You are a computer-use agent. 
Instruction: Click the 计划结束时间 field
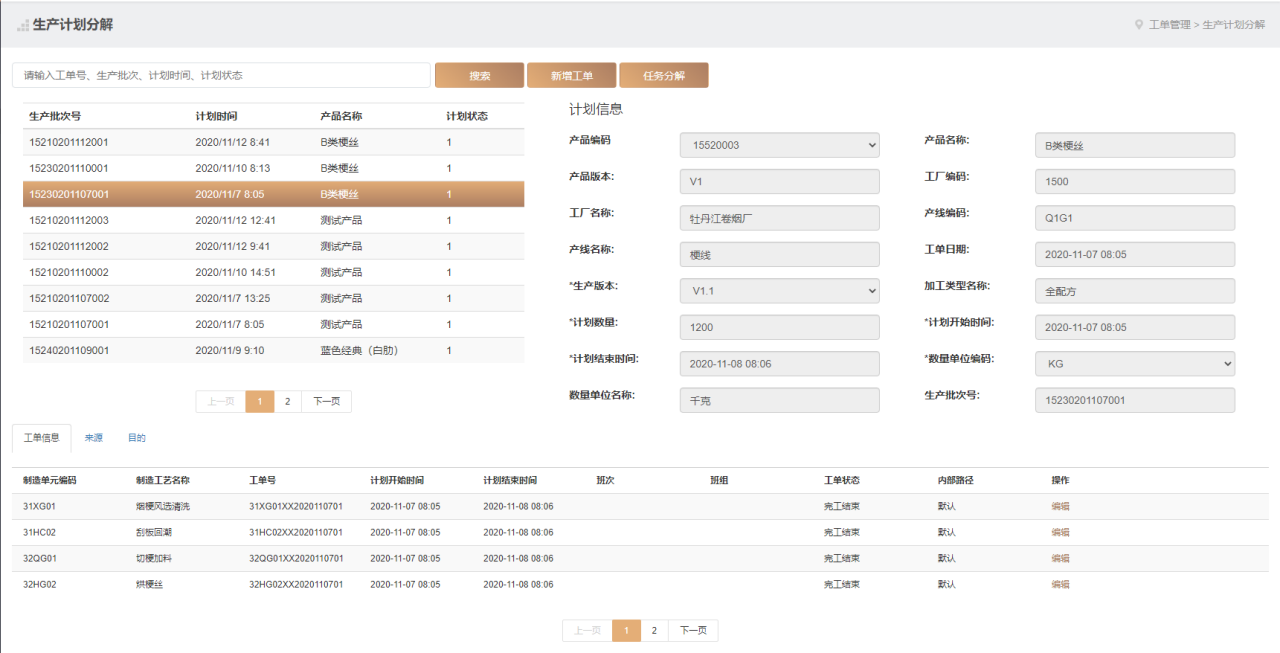(x=780, y=364)
